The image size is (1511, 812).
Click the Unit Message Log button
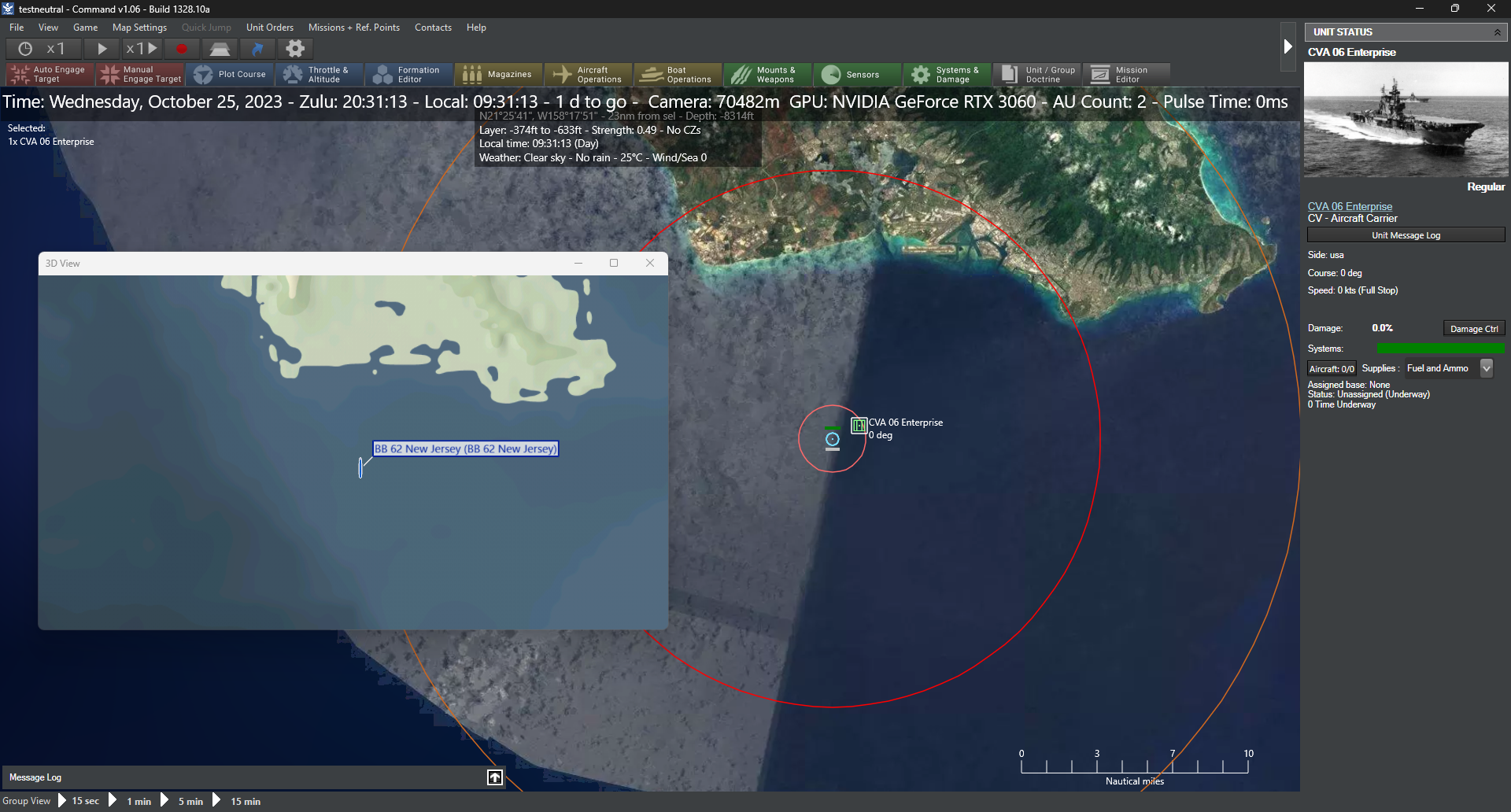[x=1406, y=235]
